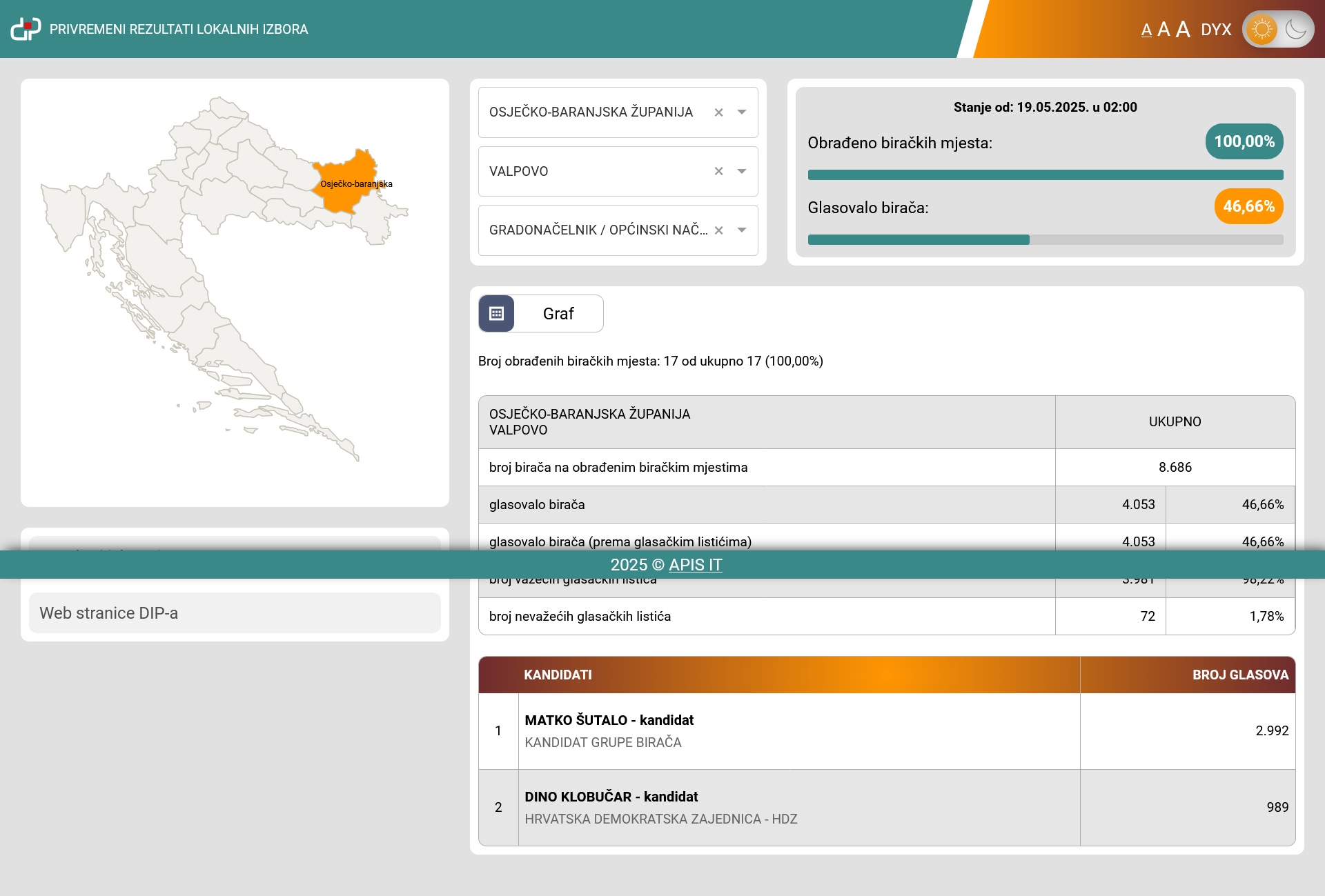Clear the Osječko-baranjska županija selection
The height and width of the screenshot is (896, 1325).
point(718,112)
